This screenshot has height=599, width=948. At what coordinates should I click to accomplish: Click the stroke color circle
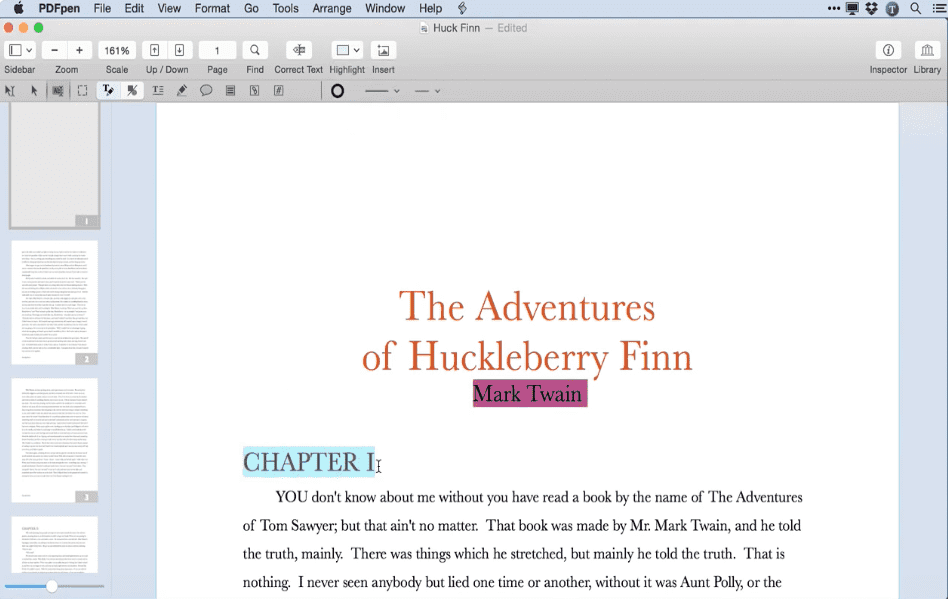(x=337, y=91)
